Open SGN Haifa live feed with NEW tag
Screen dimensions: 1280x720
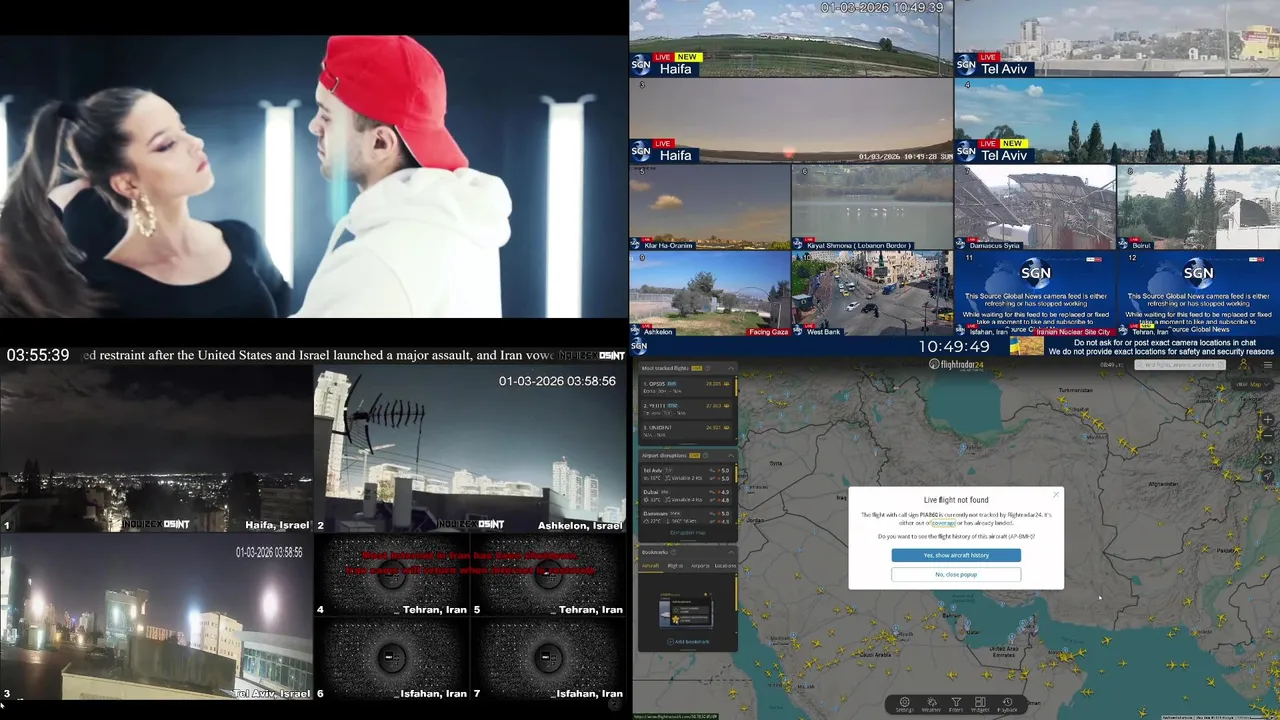coord(790,38)
